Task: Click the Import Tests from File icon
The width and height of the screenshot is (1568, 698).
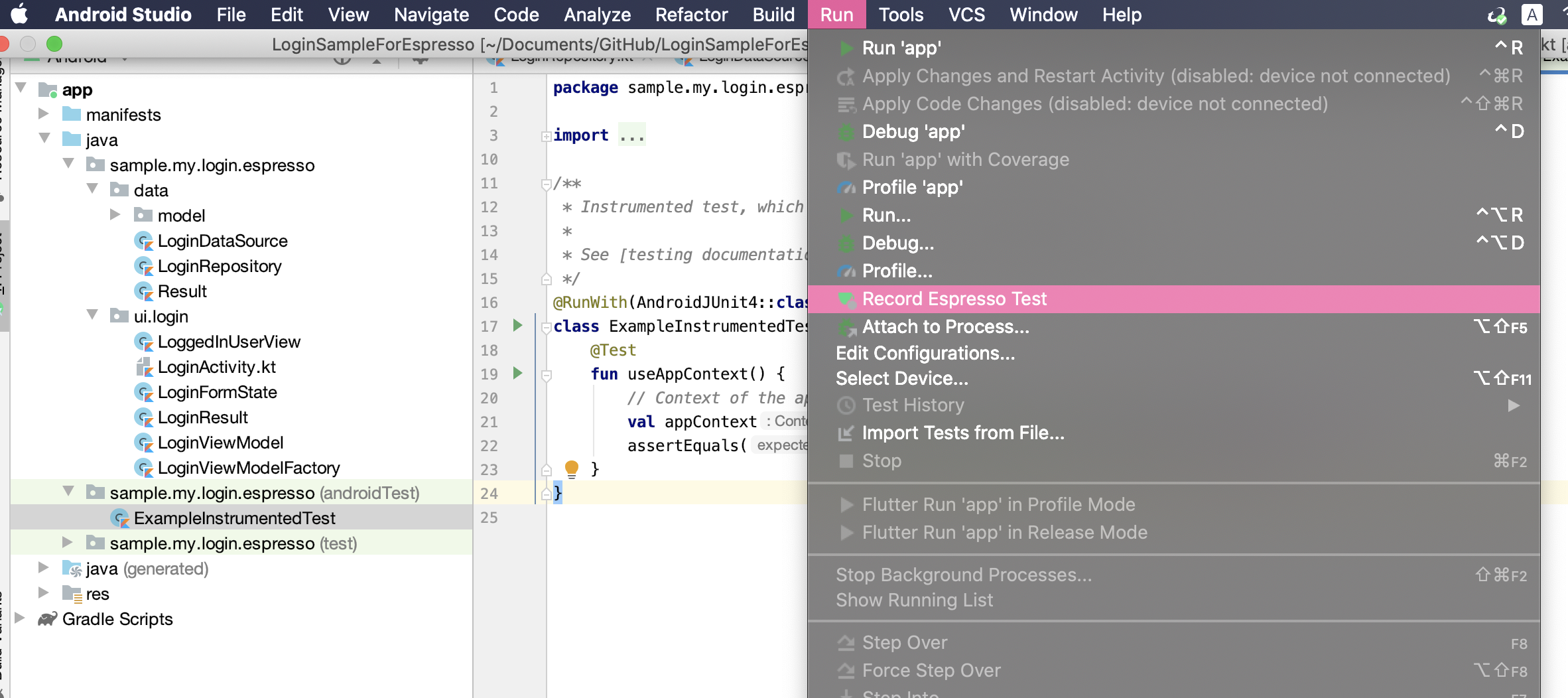Action: (846, 433)
